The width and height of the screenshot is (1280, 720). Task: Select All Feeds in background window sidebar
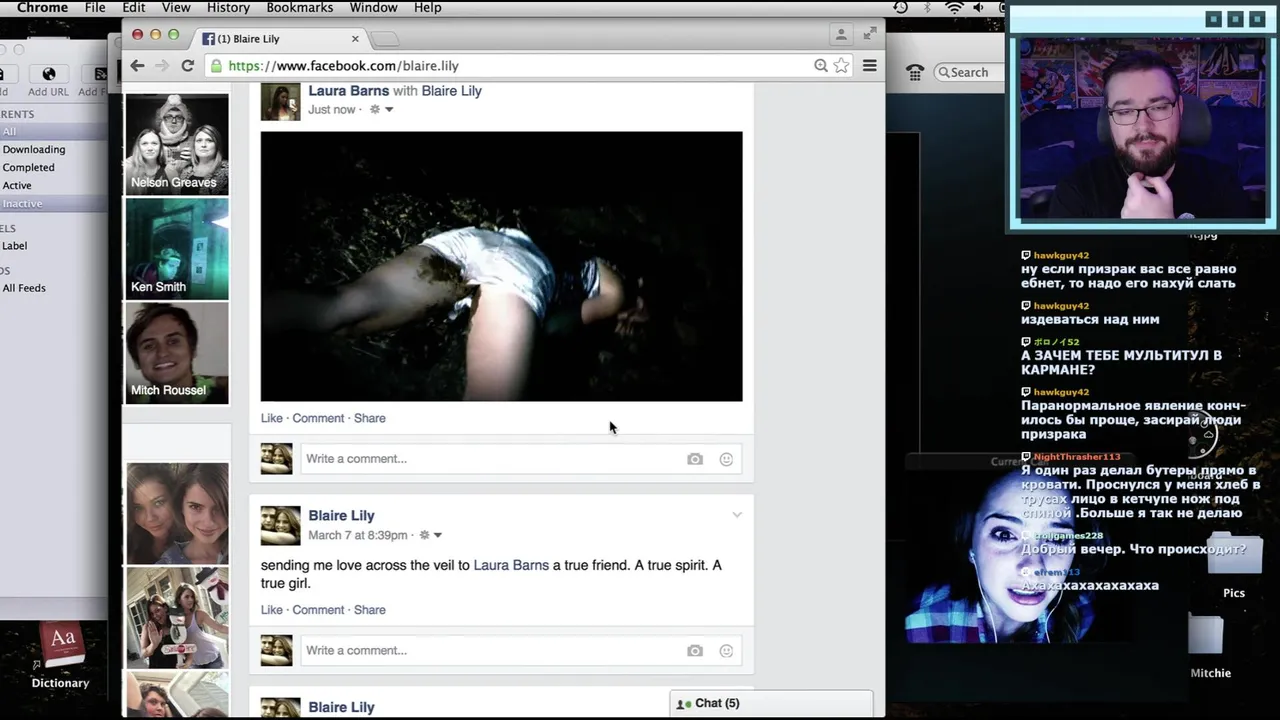[24, 288]
